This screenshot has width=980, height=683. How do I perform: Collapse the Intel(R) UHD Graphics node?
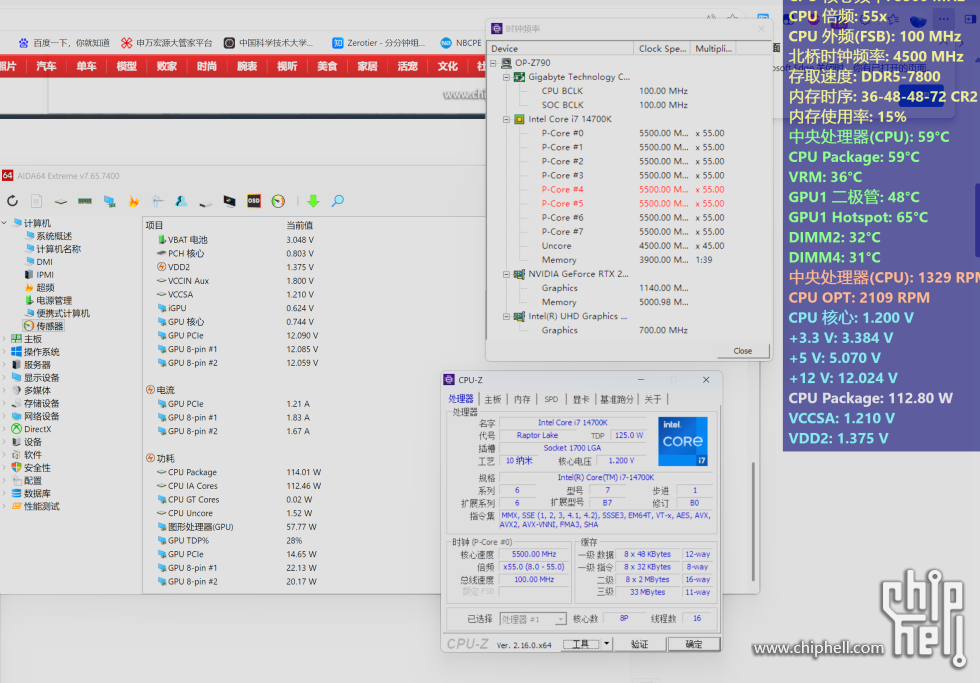point(506,317)
